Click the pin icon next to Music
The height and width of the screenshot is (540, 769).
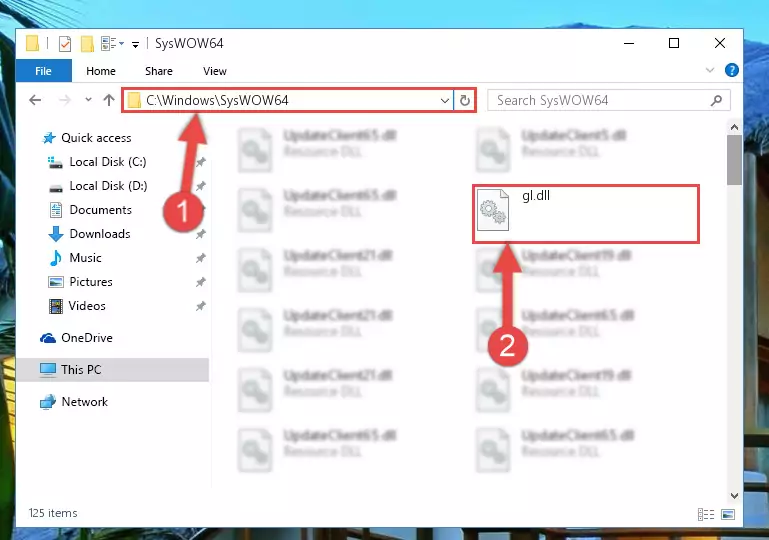click(201, 258)
